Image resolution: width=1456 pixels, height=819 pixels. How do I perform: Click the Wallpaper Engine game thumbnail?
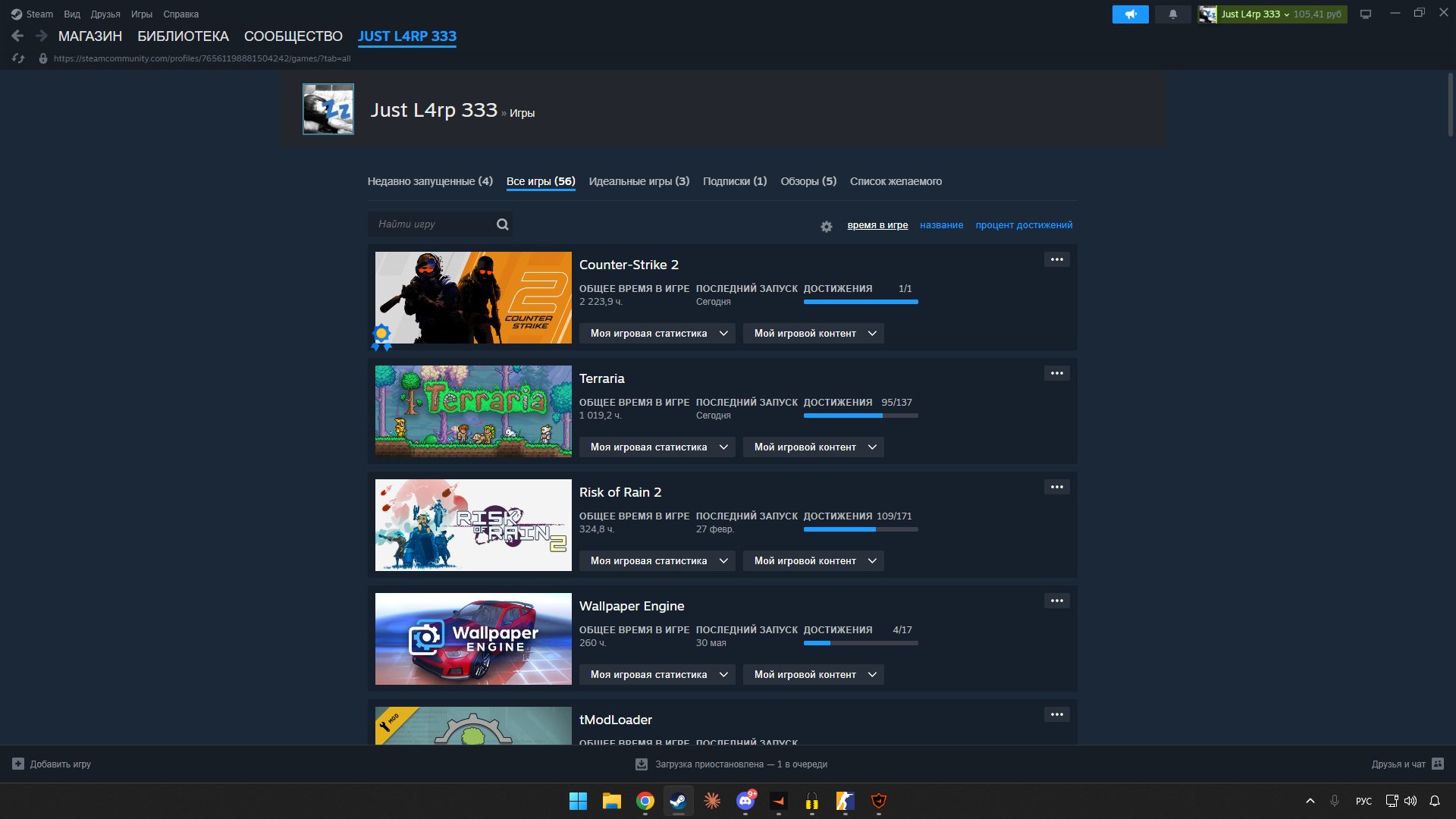point(473,639)
